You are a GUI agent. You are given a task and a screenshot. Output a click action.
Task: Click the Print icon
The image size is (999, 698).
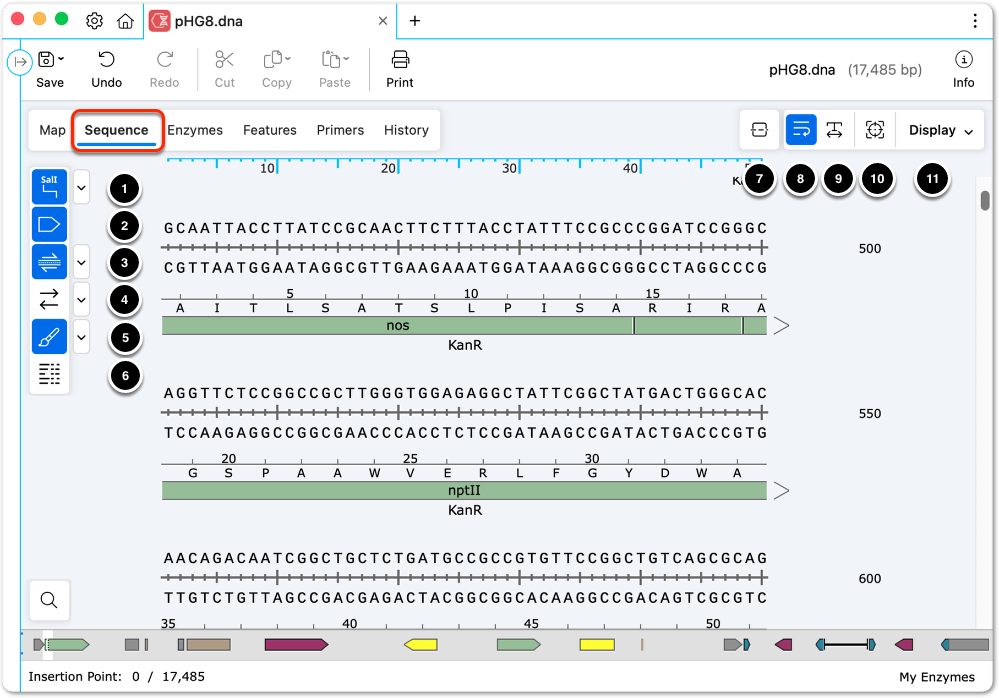[400, 60]
